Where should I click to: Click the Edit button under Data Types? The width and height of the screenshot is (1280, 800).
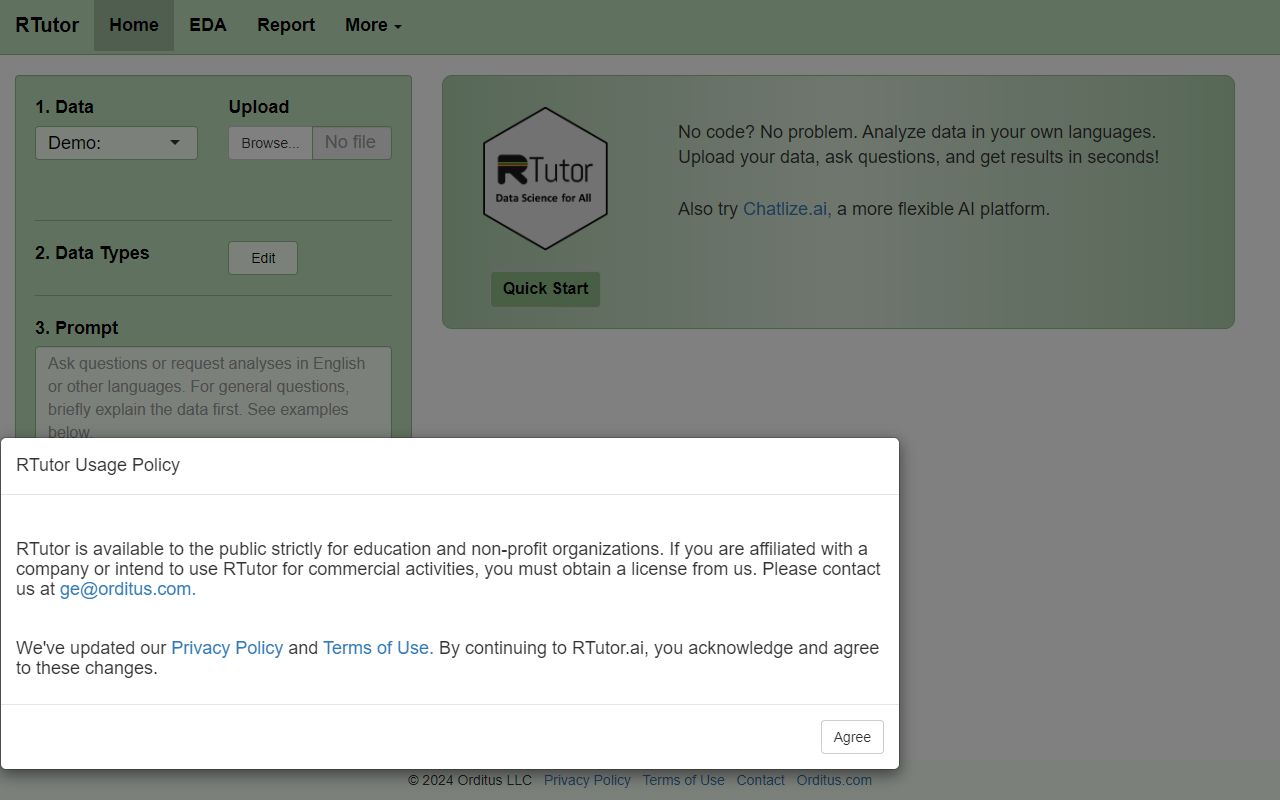tap(262, 257)
